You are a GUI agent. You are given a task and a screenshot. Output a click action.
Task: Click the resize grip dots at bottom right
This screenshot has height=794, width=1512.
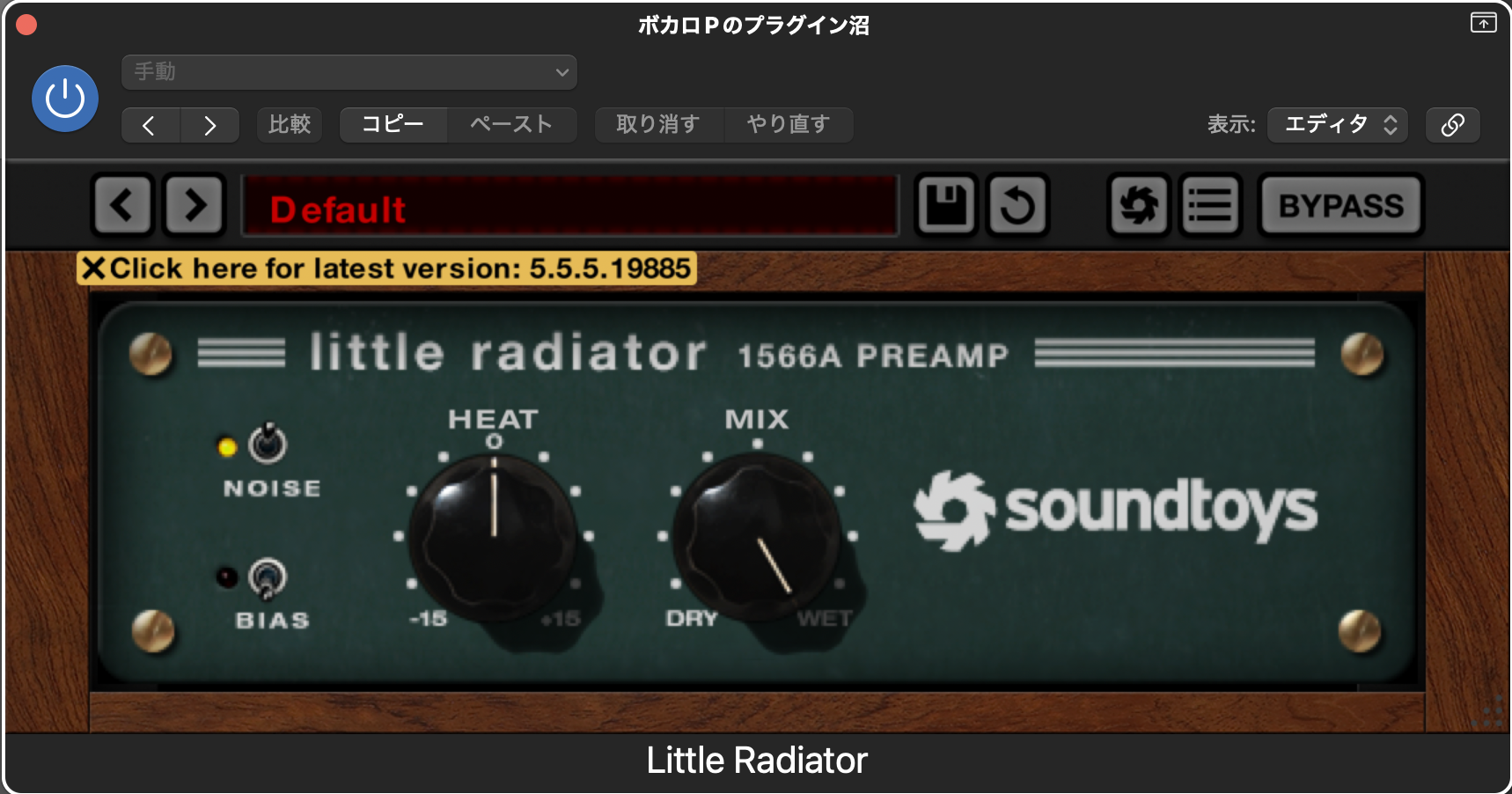[1489, 712]
